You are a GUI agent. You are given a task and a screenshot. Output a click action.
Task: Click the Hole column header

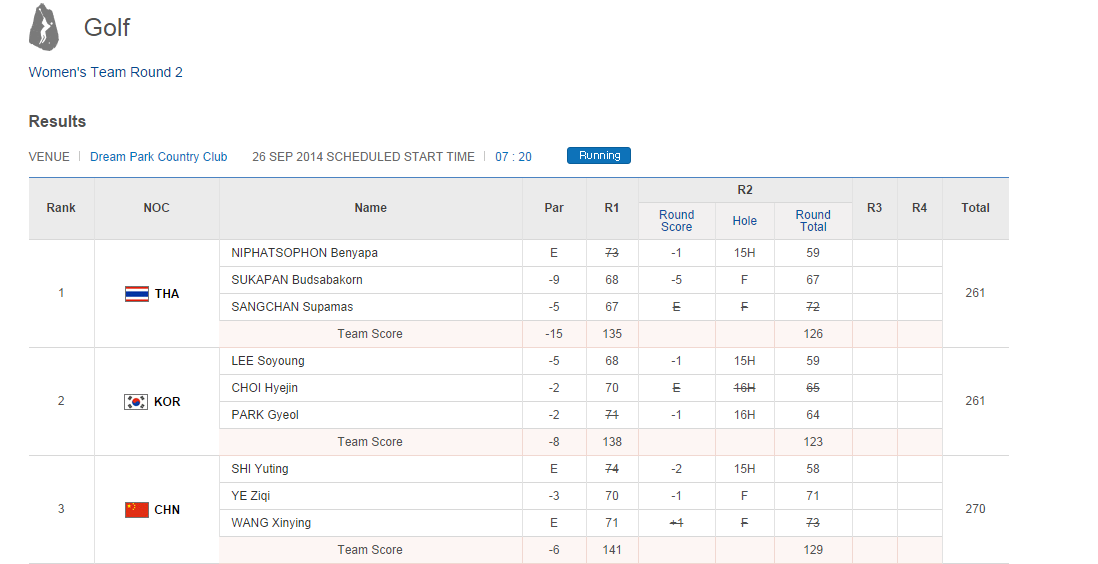745,221
